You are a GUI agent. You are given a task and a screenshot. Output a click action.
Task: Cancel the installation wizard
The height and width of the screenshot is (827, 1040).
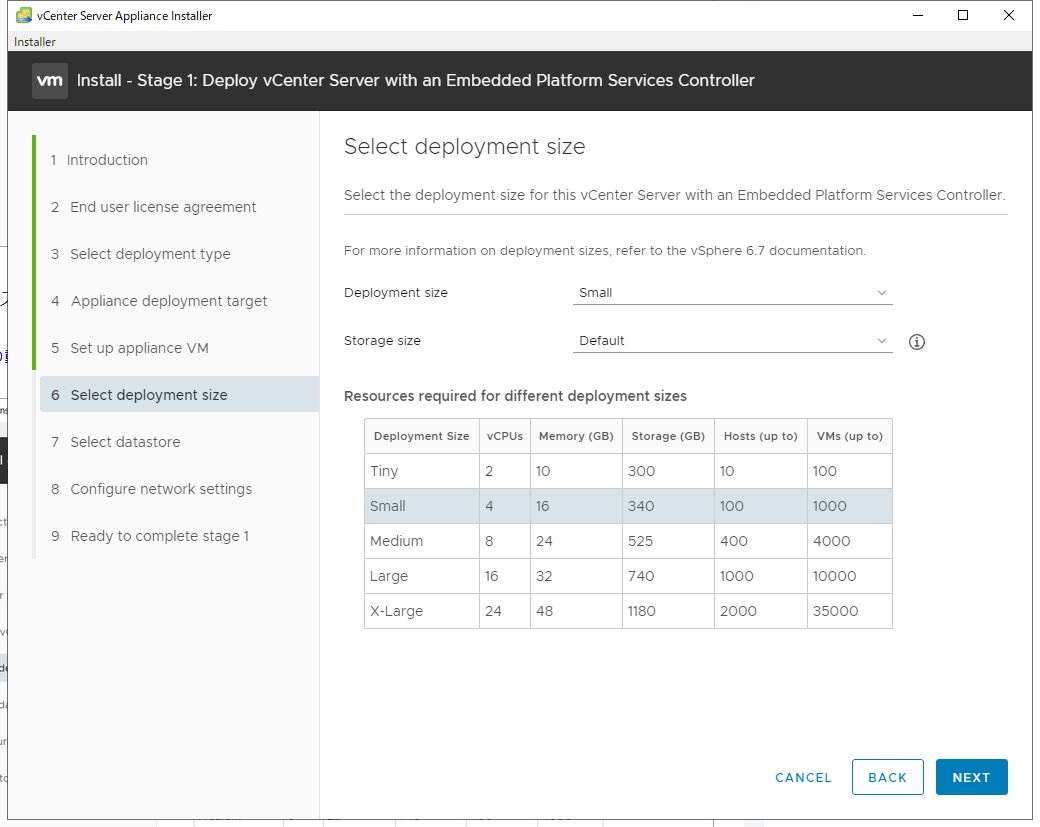803,778
